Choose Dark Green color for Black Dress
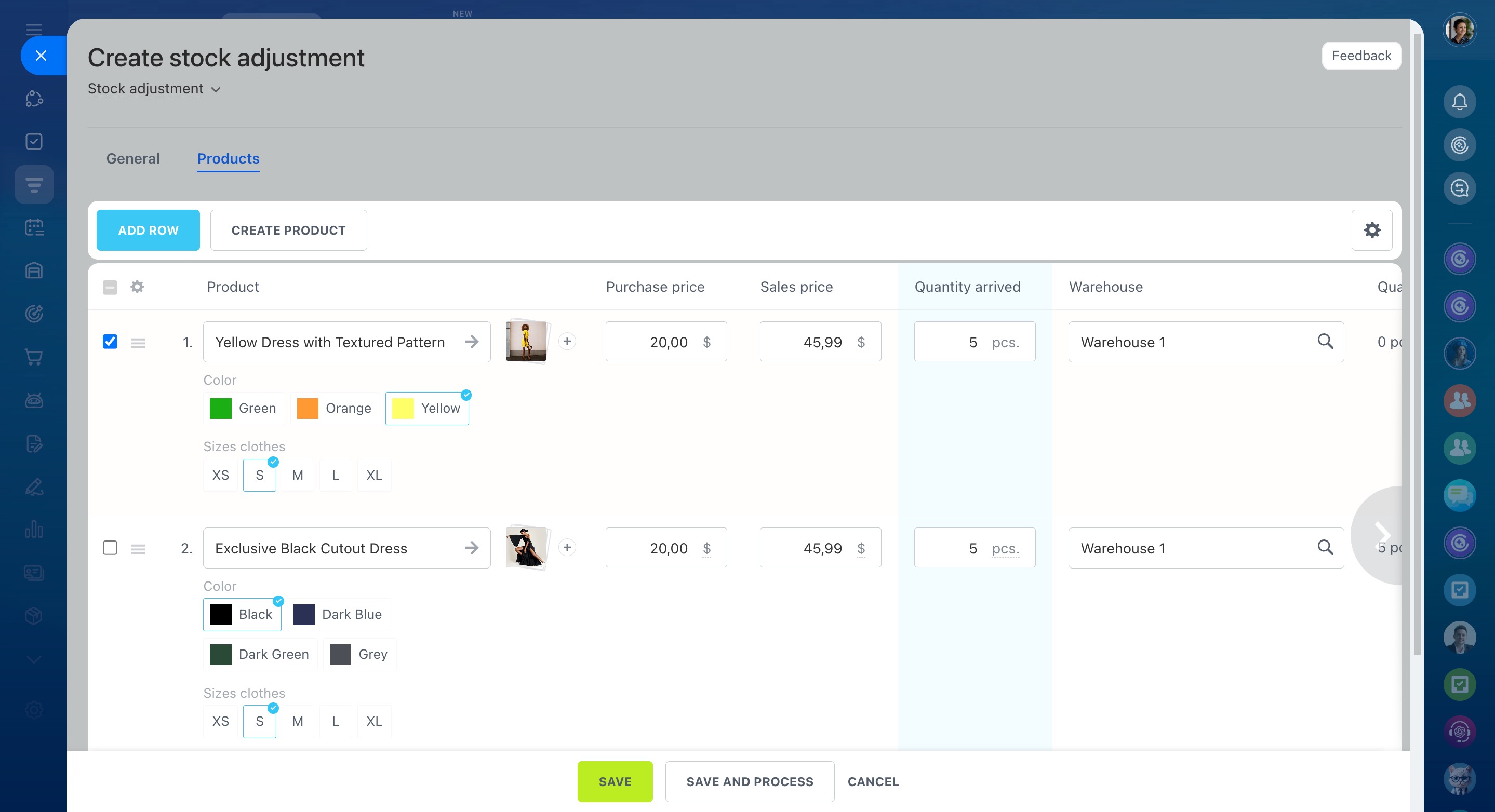 [259, 654]
